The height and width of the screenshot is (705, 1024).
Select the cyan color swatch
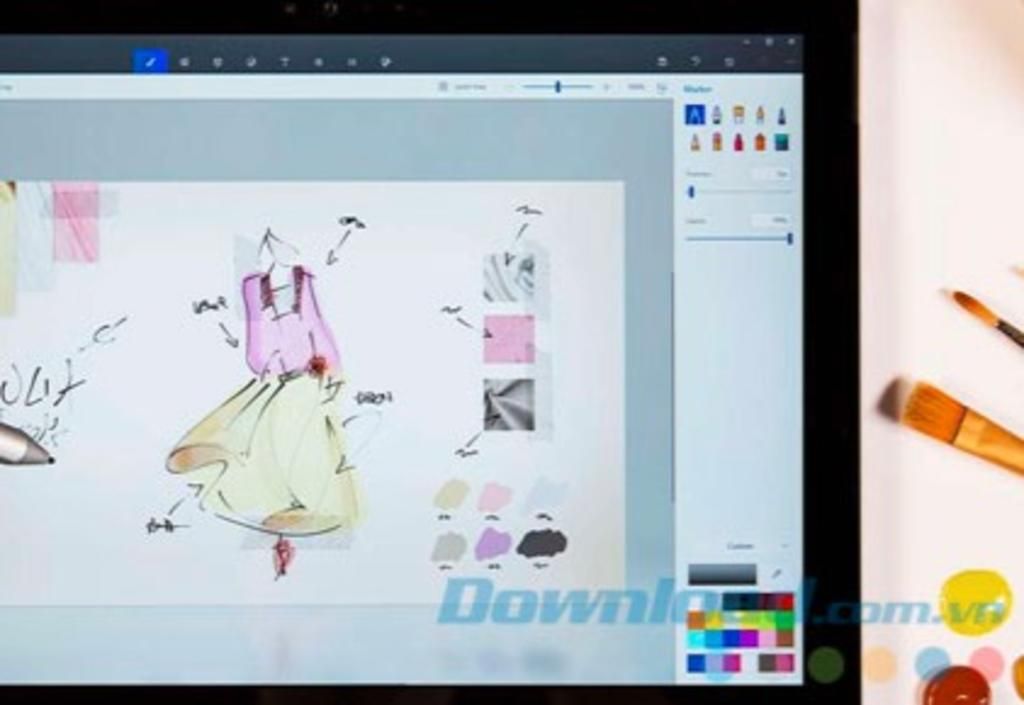(x=696, y=638)
